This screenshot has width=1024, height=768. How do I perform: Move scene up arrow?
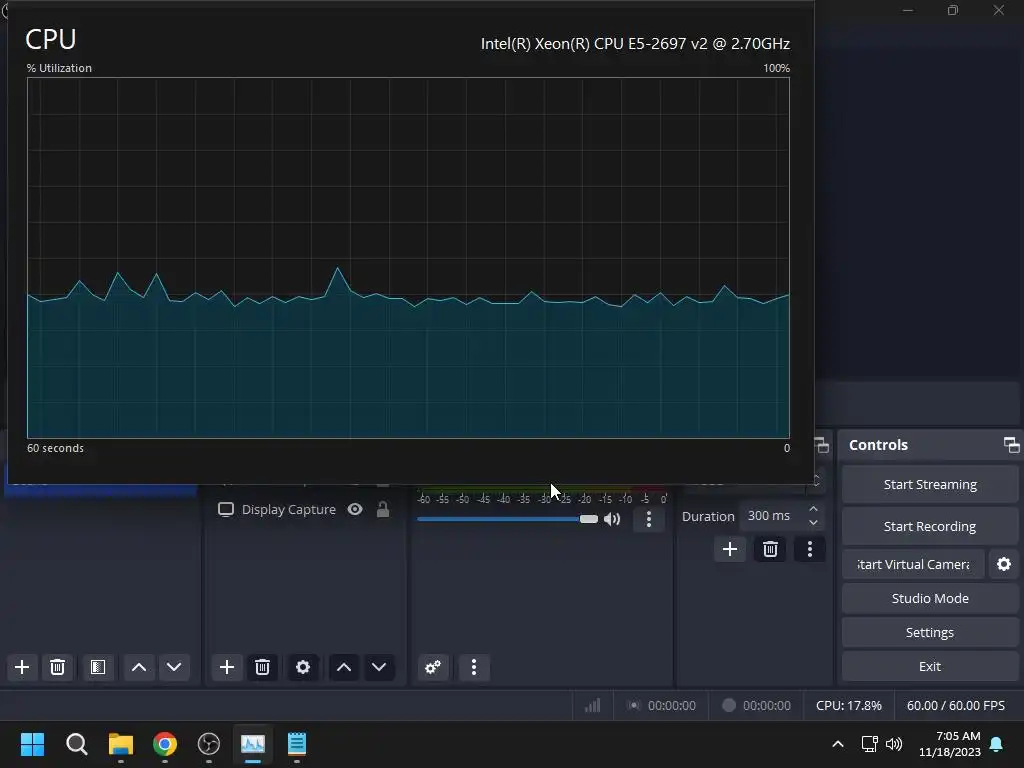click(x=138, y=667)
